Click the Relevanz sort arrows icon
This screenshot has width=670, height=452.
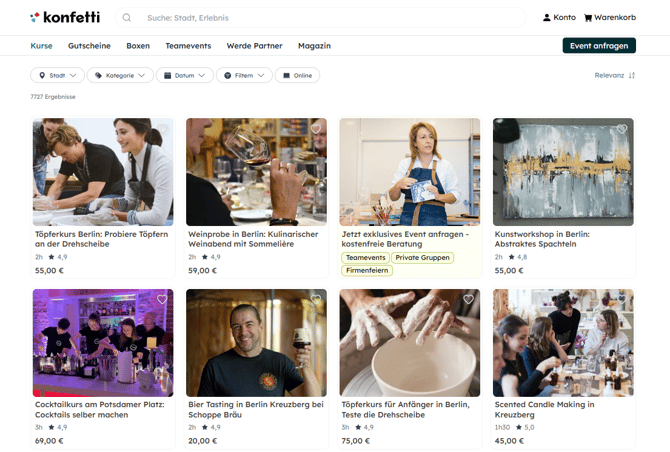[632, 75]
